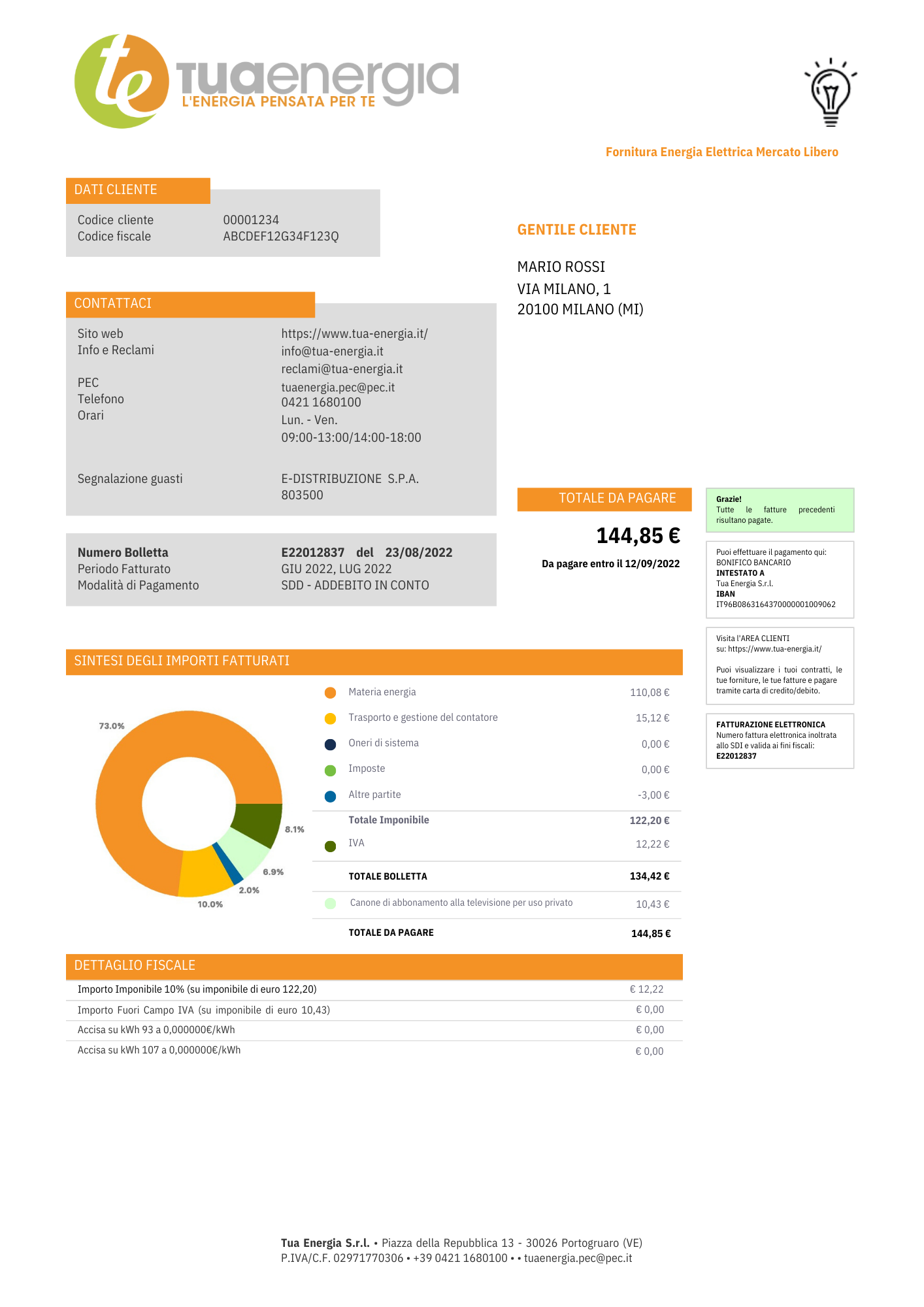
Task: Select the blue Altre partite legend dot
Action: click(x=330, y=796)
